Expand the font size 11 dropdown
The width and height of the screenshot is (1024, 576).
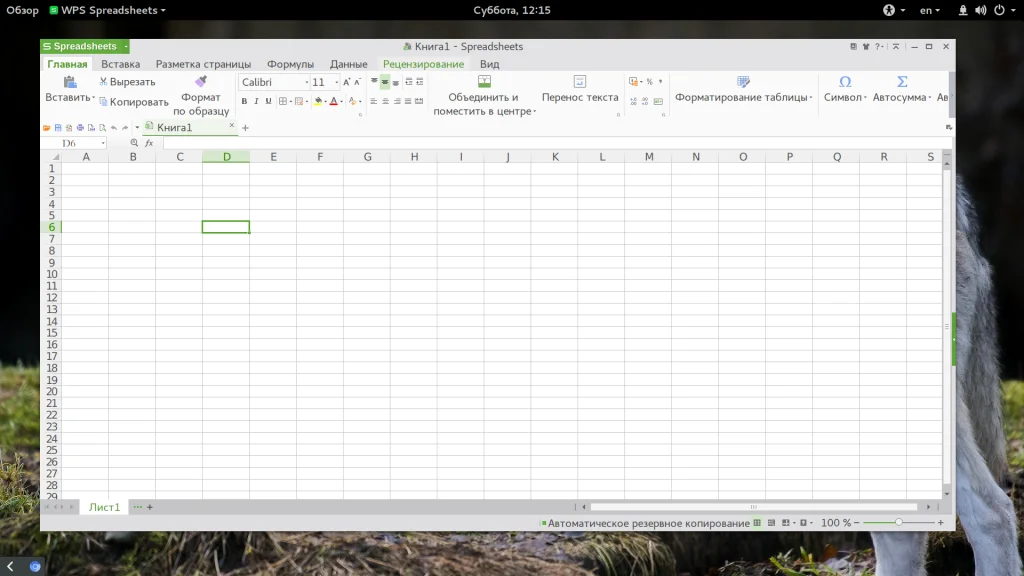(x=335, y=82)
